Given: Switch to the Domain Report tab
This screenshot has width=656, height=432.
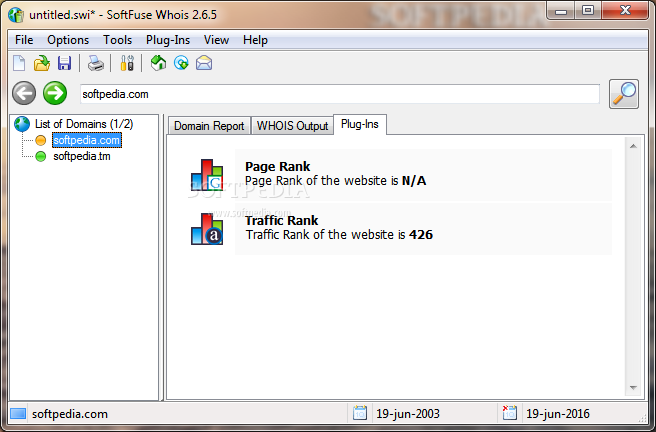Looking at the screenshot, I should [209, 126].
